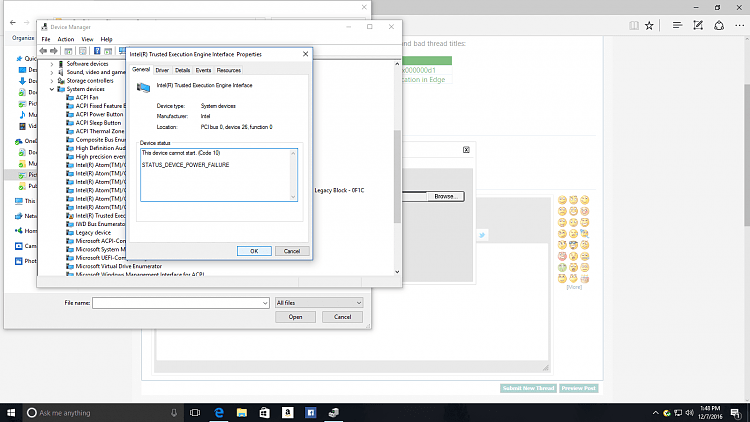Open the Store icon on the taskbar

265,412
